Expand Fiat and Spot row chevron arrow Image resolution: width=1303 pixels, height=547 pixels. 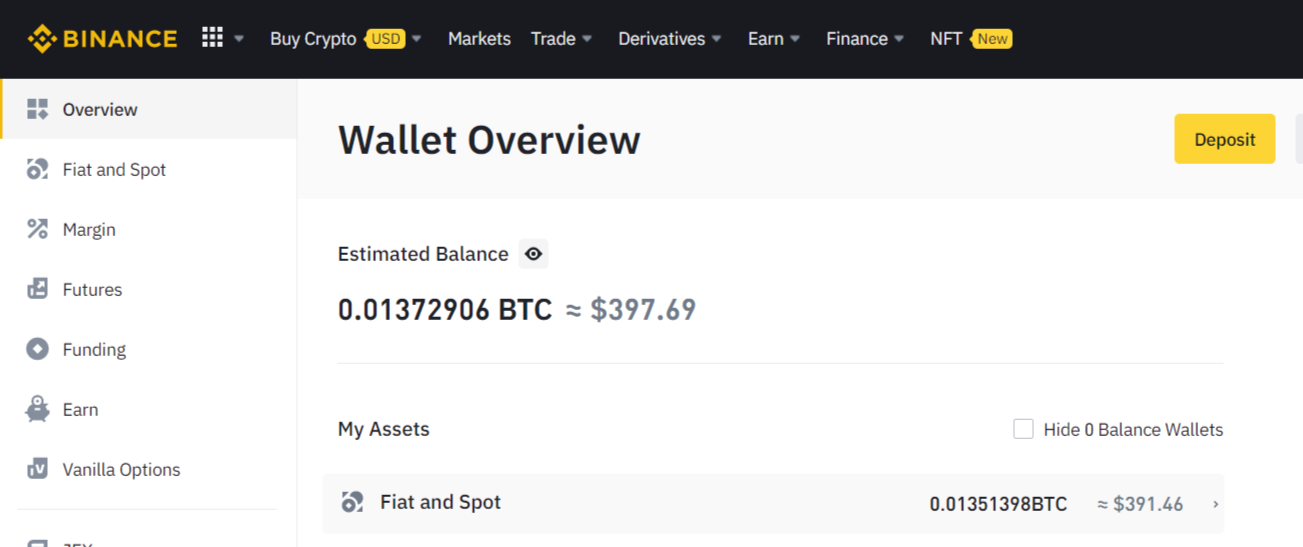(1215, 504)
